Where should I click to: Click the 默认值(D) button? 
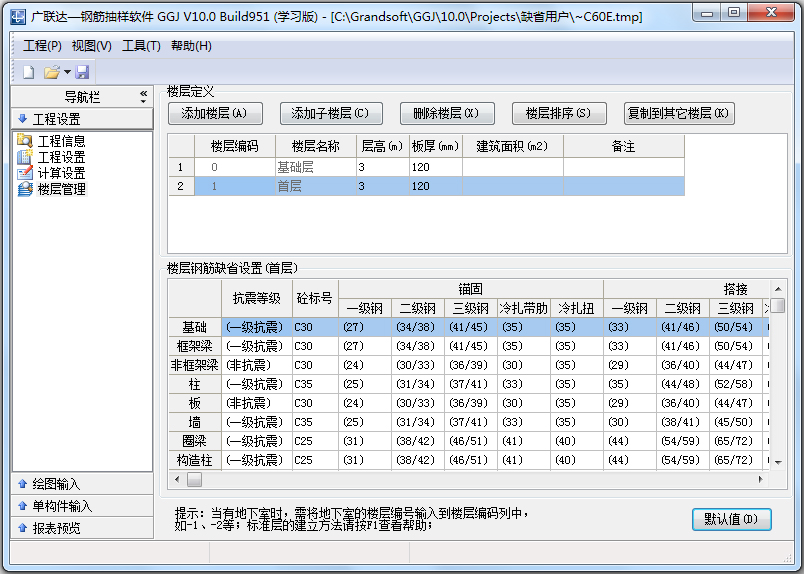(x=731, y=519)
